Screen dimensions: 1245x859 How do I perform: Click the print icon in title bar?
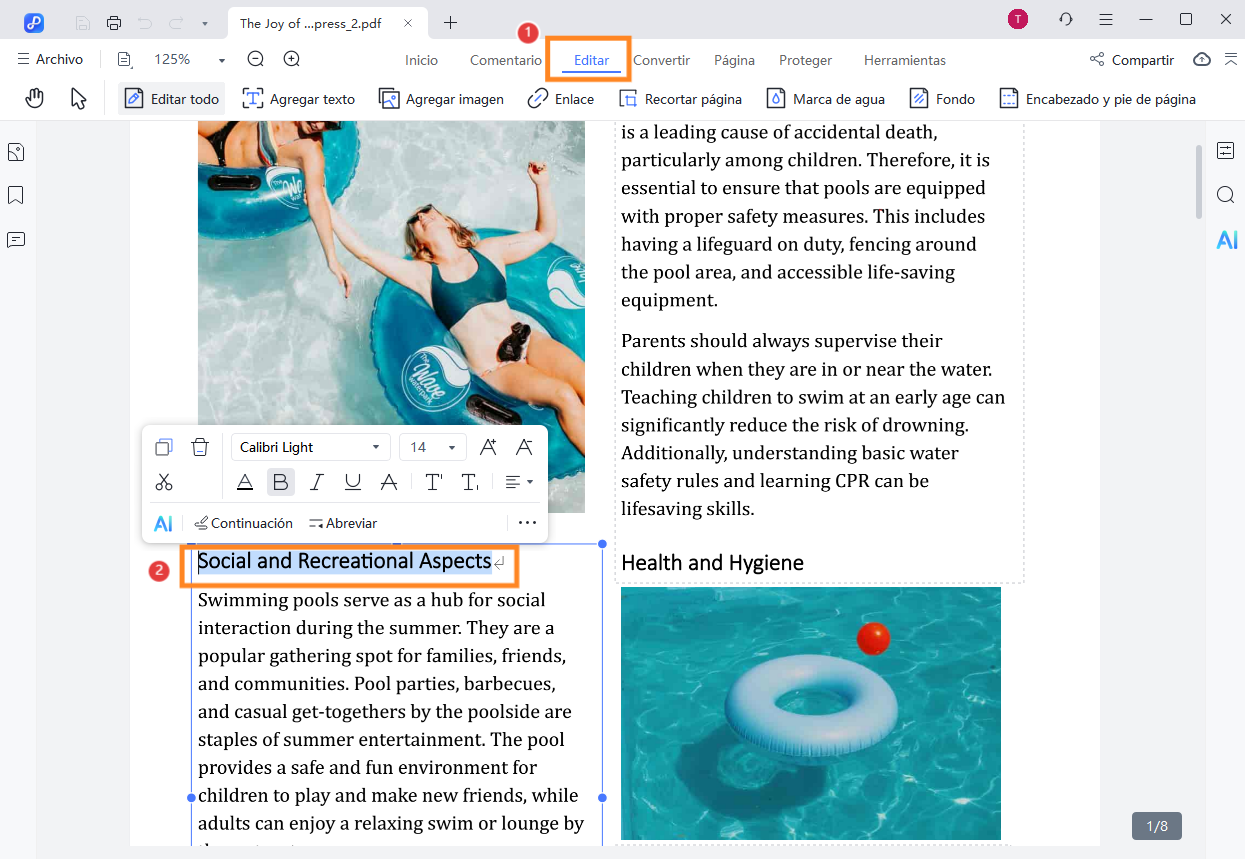(x=114, y=23)
